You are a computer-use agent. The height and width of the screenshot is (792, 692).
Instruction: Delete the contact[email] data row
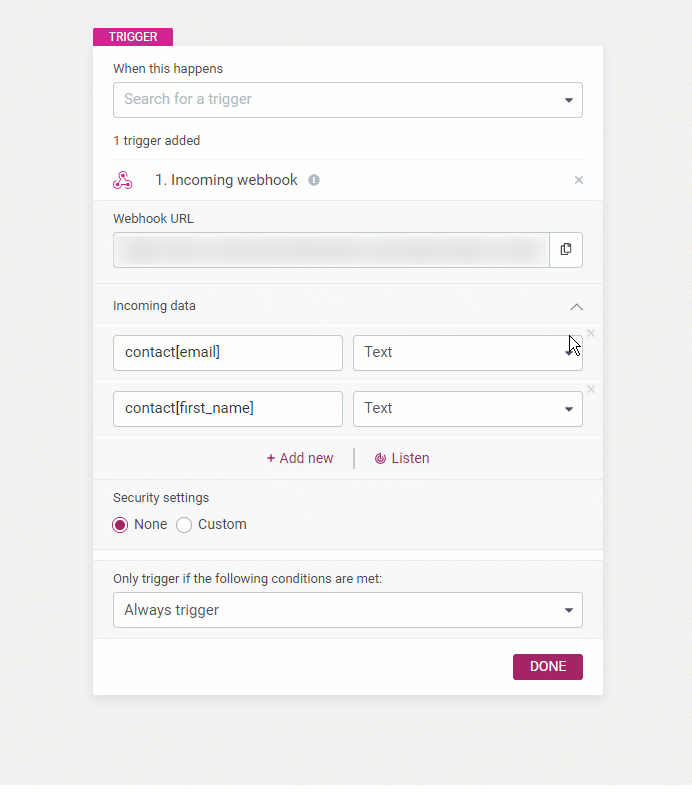590,333
